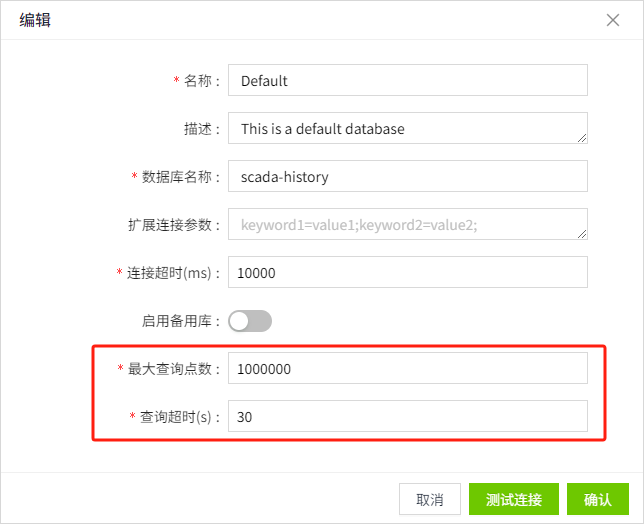Close the 编辑 dialog with the X icon
The height and width of the screenshot is (524, 644).
[613, 20]
